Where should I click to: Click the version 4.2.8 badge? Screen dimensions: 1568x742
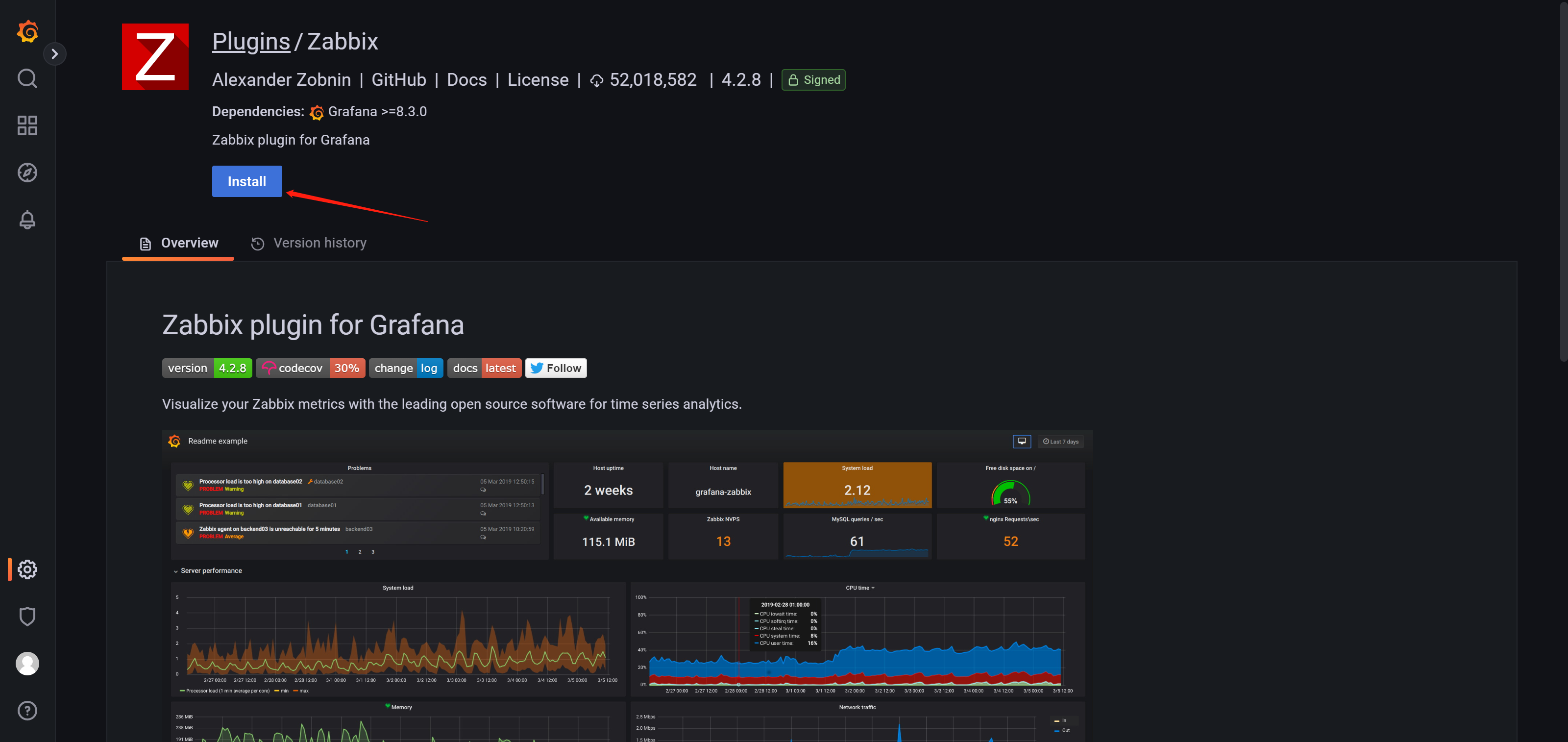[x=207, y=368]
